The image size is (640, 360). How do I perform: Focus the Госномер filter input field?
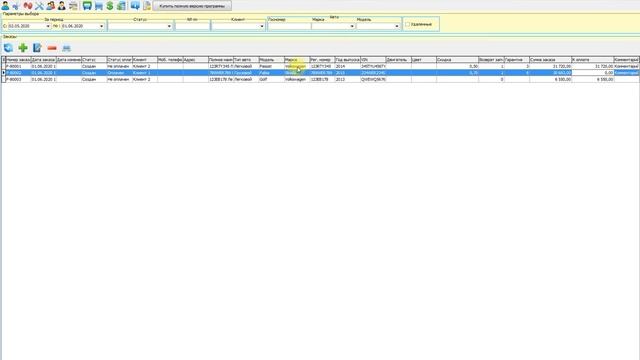[289, 26]
